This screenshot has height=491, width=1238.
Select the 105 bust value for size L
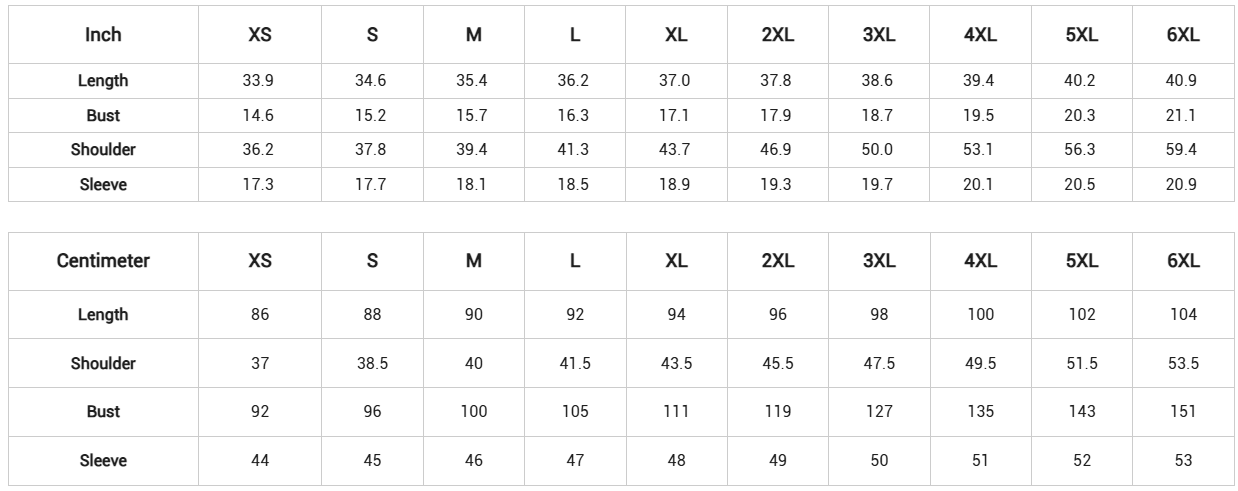coord(575,411)
